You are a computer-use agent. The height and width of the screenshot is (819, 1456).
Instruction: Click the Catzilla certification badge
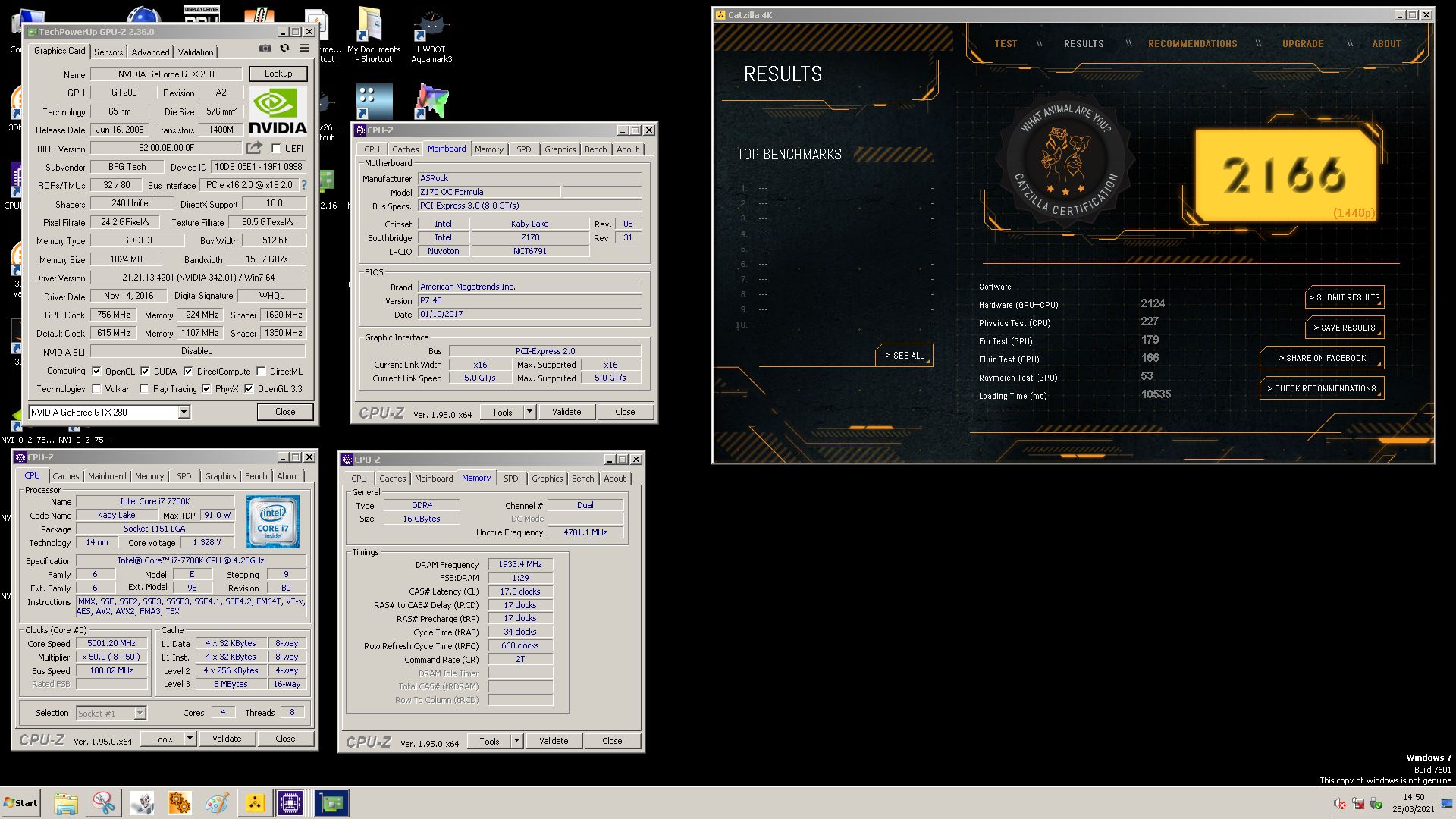[1065, 161]
